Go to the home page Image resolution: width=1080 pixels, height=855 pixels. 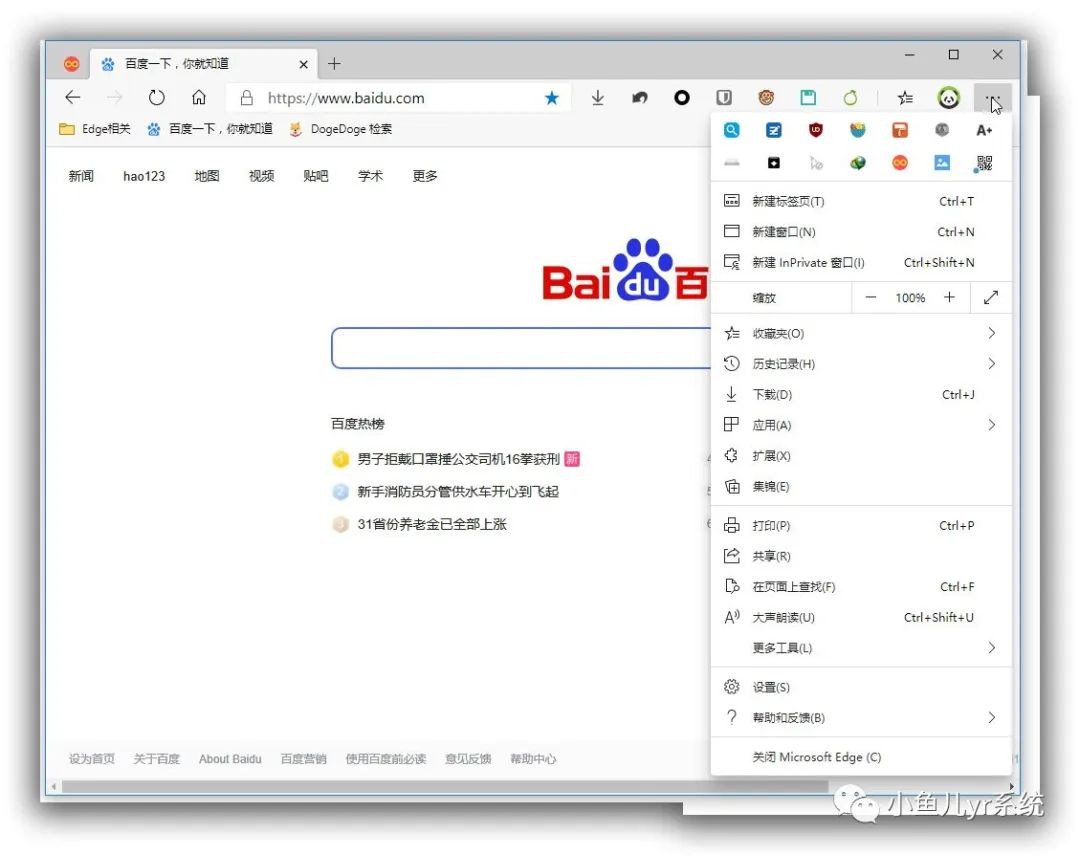point(198,97)
